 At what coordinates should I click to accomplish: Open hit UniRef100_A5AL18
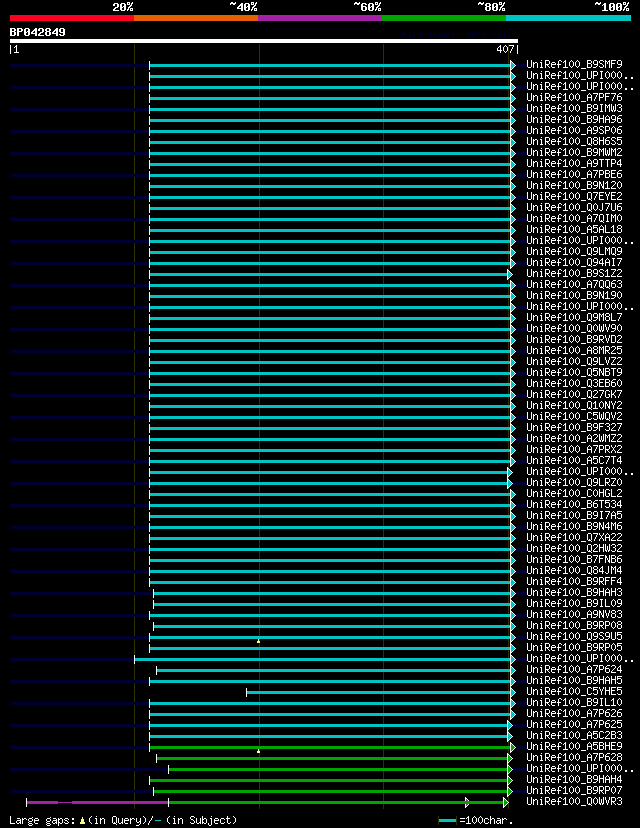[574, 230]
